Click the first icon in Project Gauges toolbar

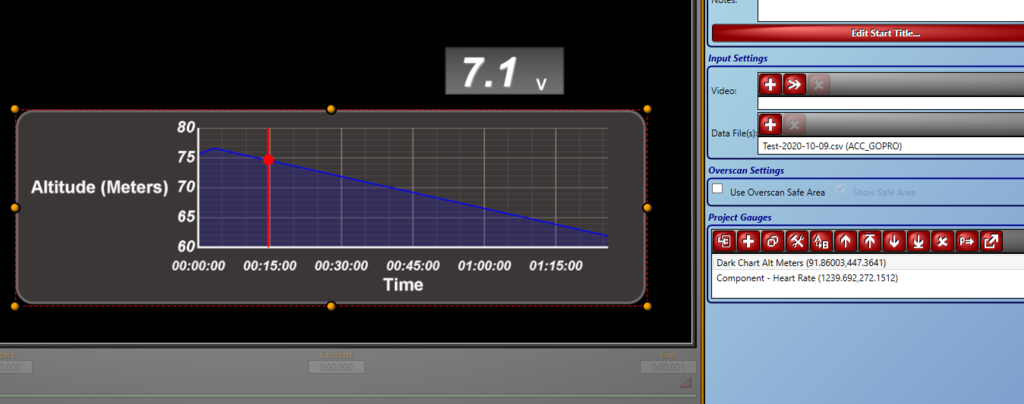[x=723, y=241]
